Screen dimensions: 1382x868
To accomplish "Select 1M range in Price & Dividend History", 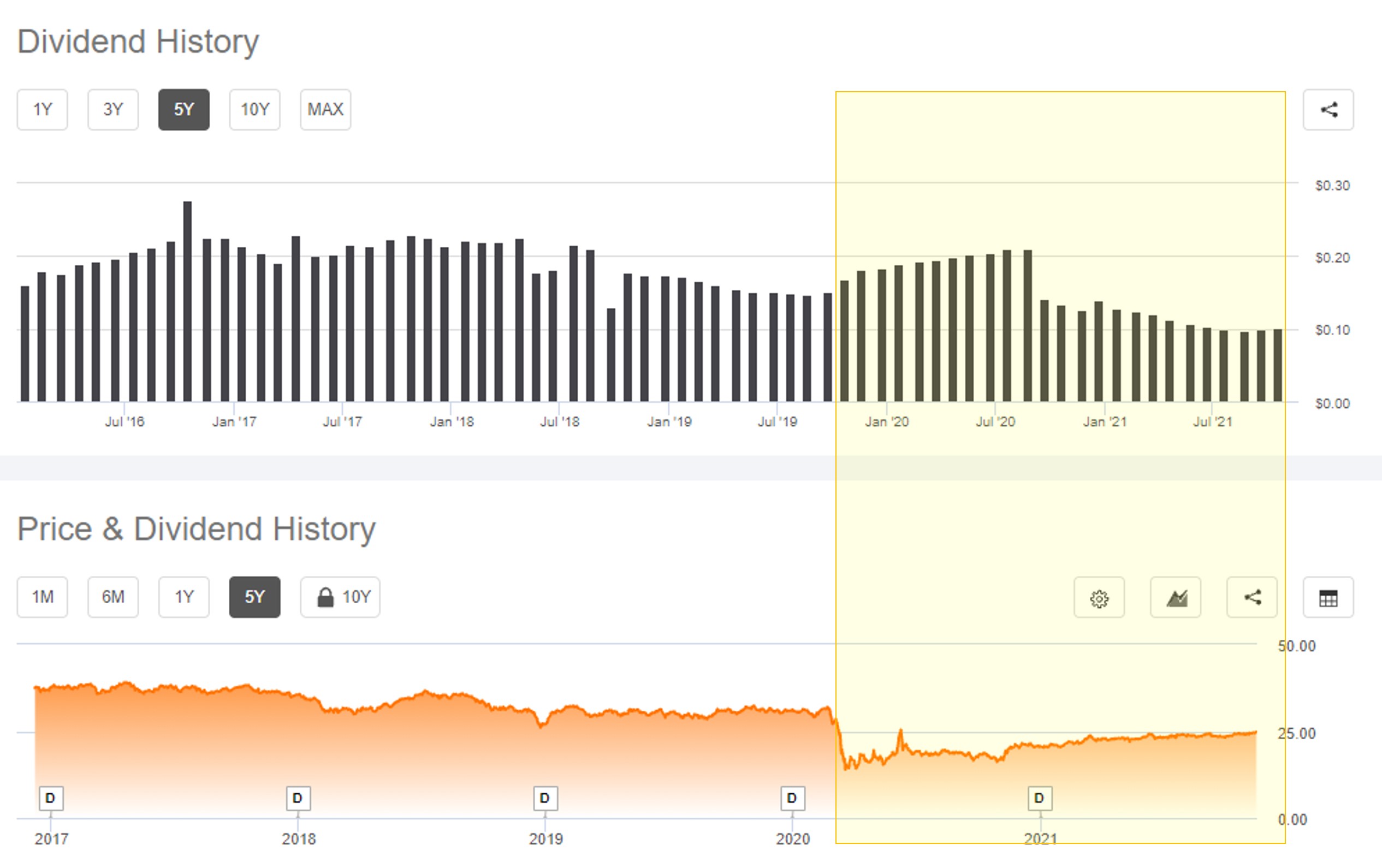I will click(x=43, y=597).
